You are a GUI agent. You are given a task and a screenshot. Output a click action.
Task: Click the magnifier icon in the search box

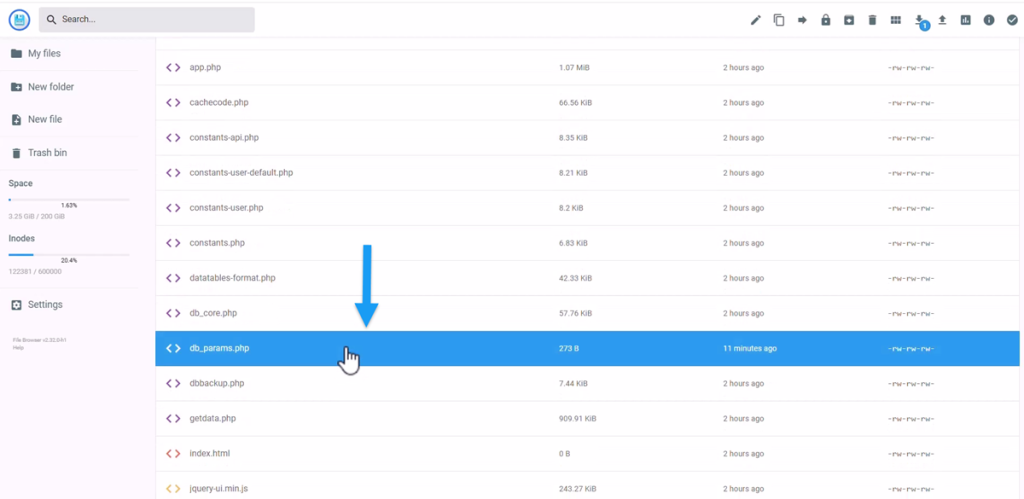point(52,20)
